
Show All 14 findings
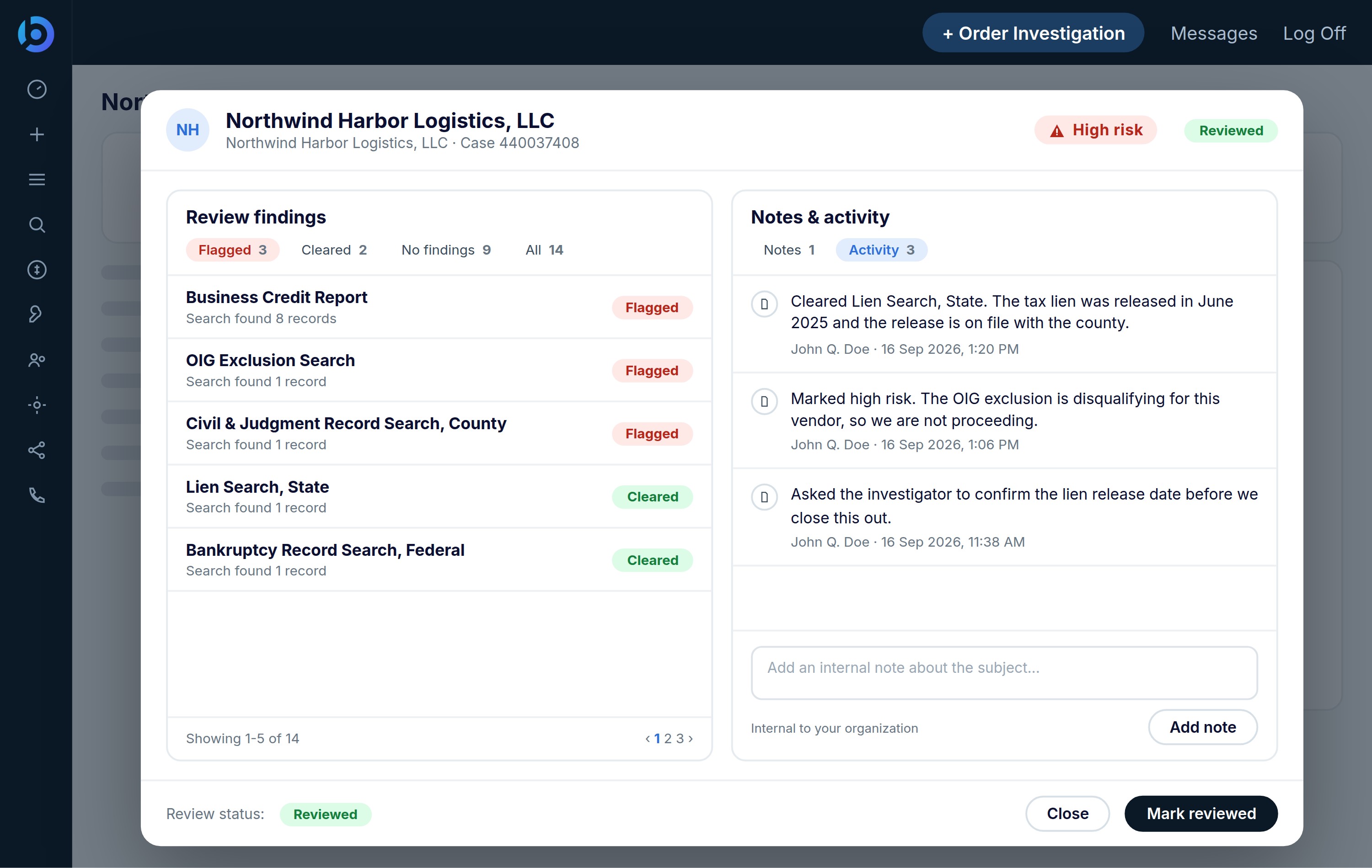[x=544, y=250]
